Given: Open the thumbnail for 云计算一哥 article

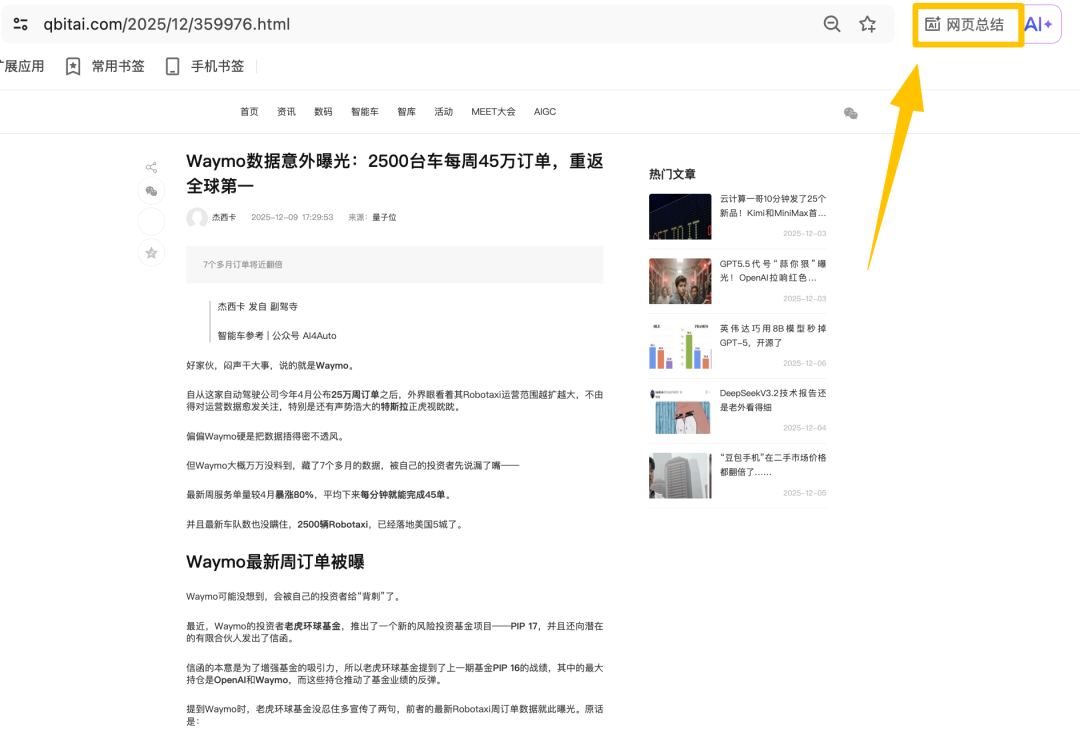Looking at the screenshot, I should pos(680,216).
